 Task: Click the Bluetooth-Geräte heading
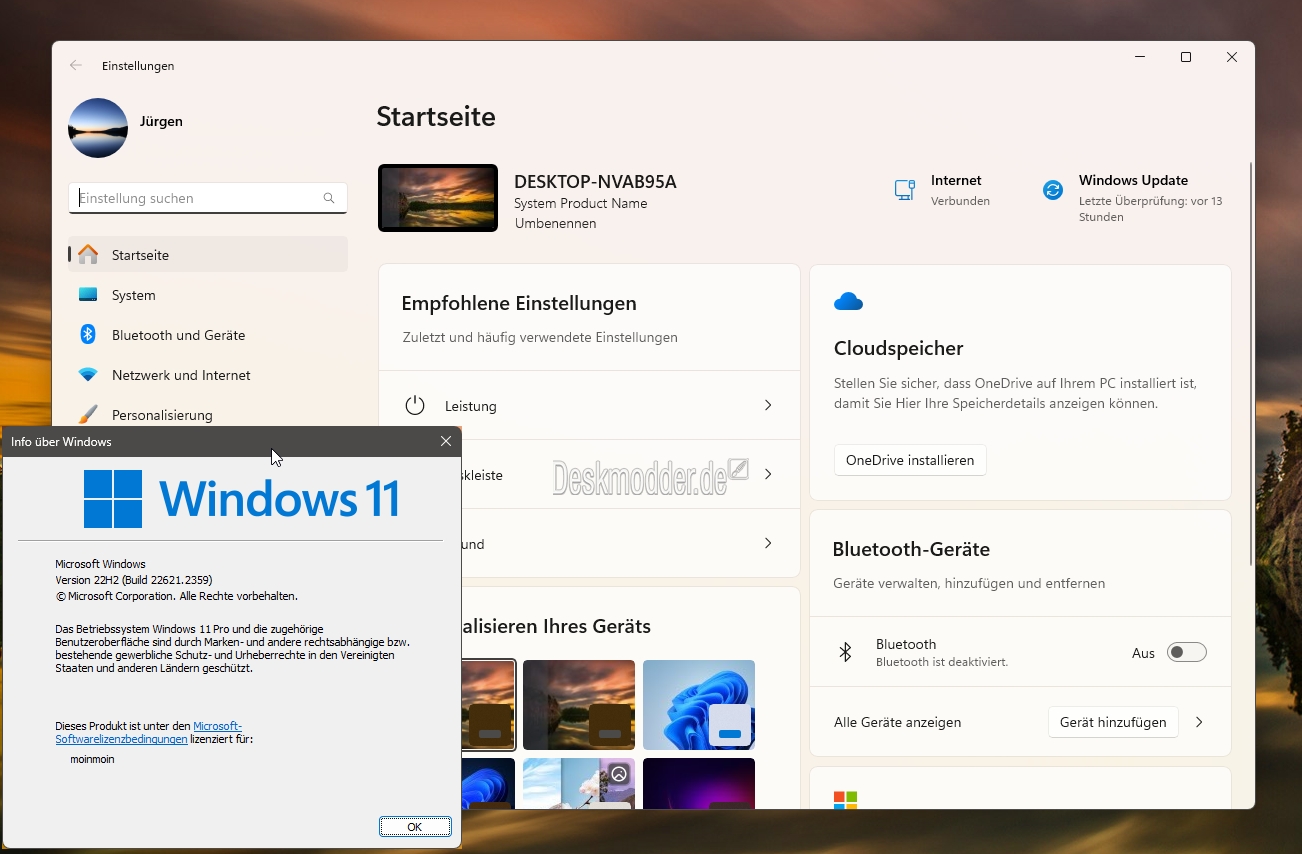(911, 549)
